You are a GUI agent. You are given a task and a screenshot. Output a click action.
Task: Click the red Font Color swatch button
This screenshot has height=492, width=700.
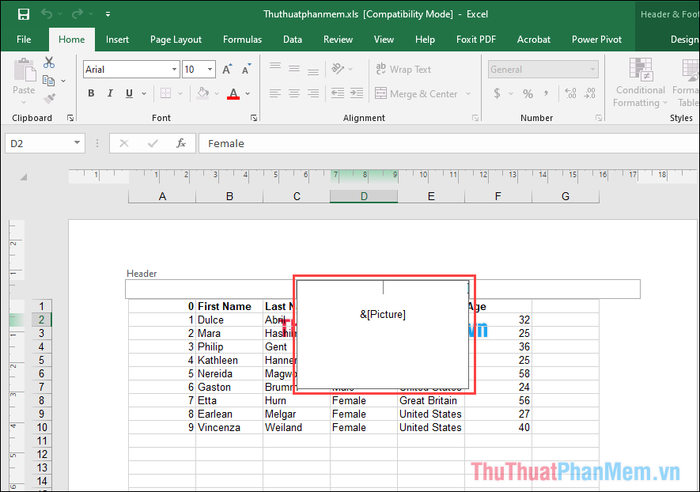(233, 94)
